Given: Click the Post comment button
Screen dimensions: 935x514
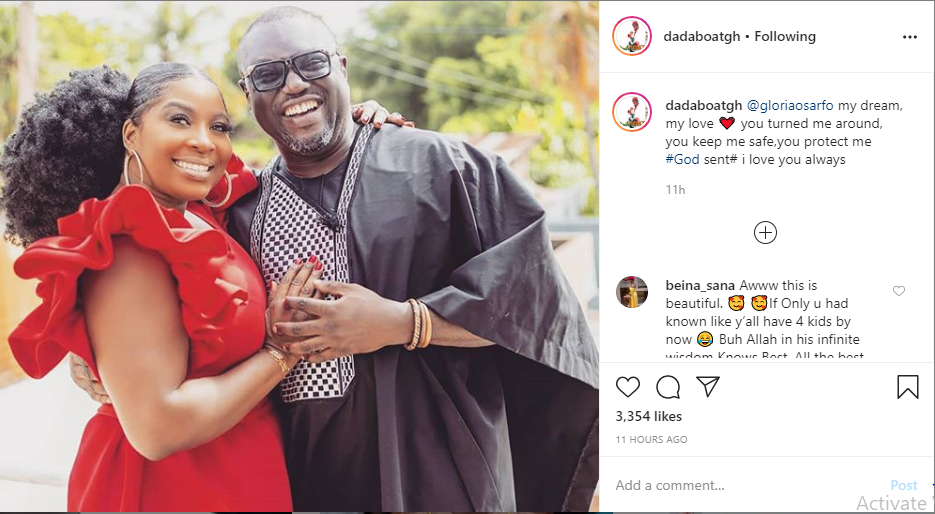Looking at the screenshot, I should tap(903, 485).
